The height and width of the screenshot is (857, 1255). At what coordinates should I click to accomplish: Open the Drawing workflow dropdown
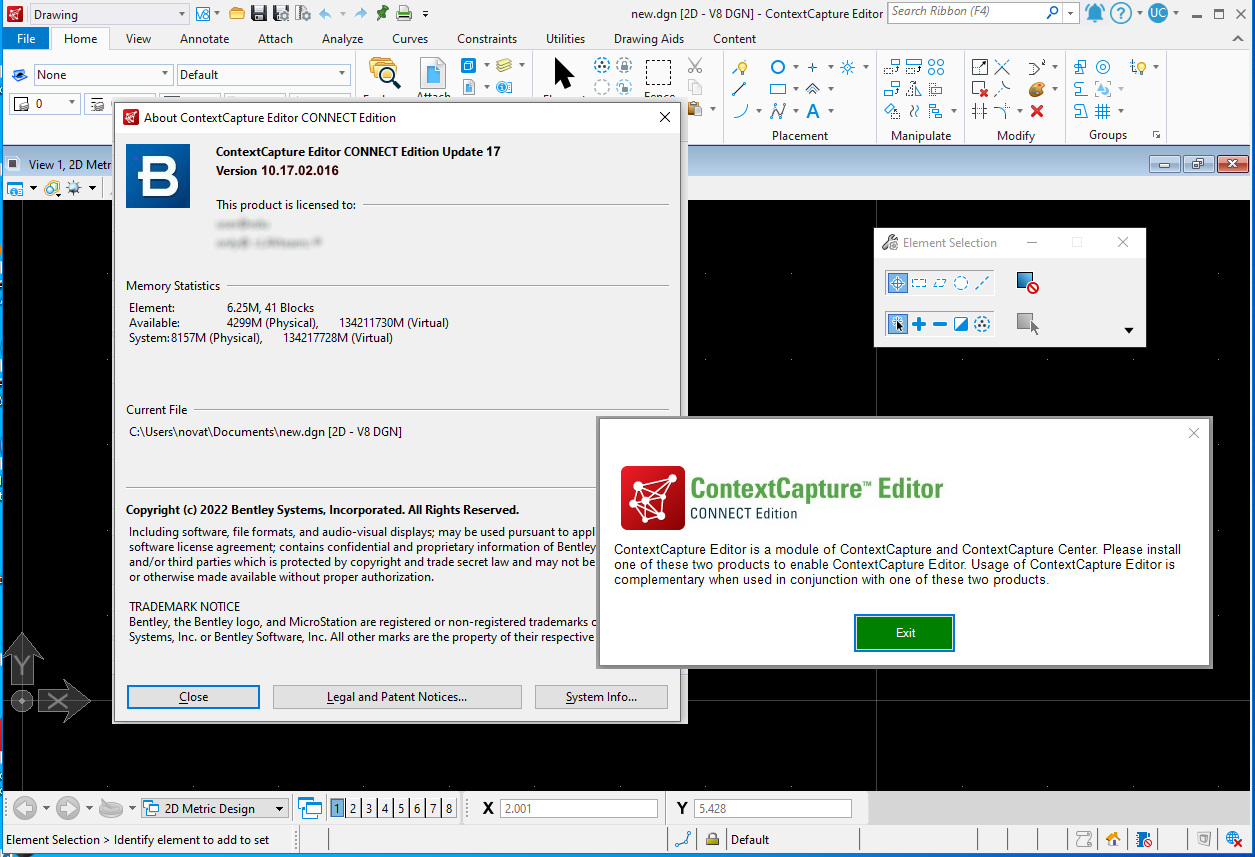pyautogui.click(x=181, y=14)
